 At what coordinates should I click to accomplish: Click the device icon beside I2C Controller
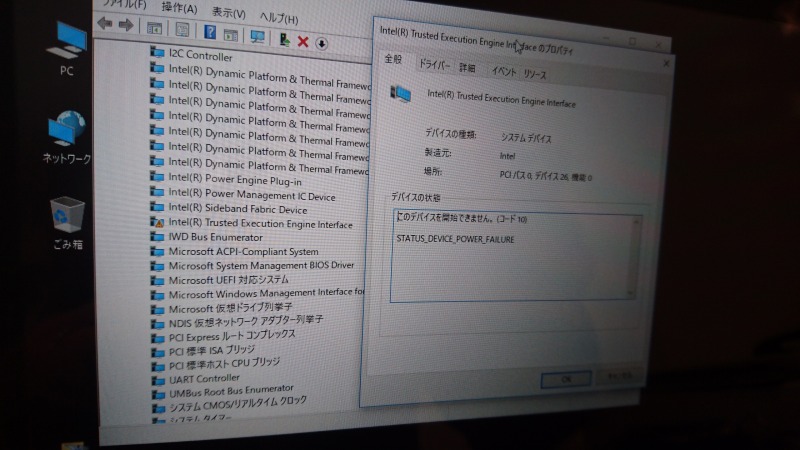pos(157,52)
